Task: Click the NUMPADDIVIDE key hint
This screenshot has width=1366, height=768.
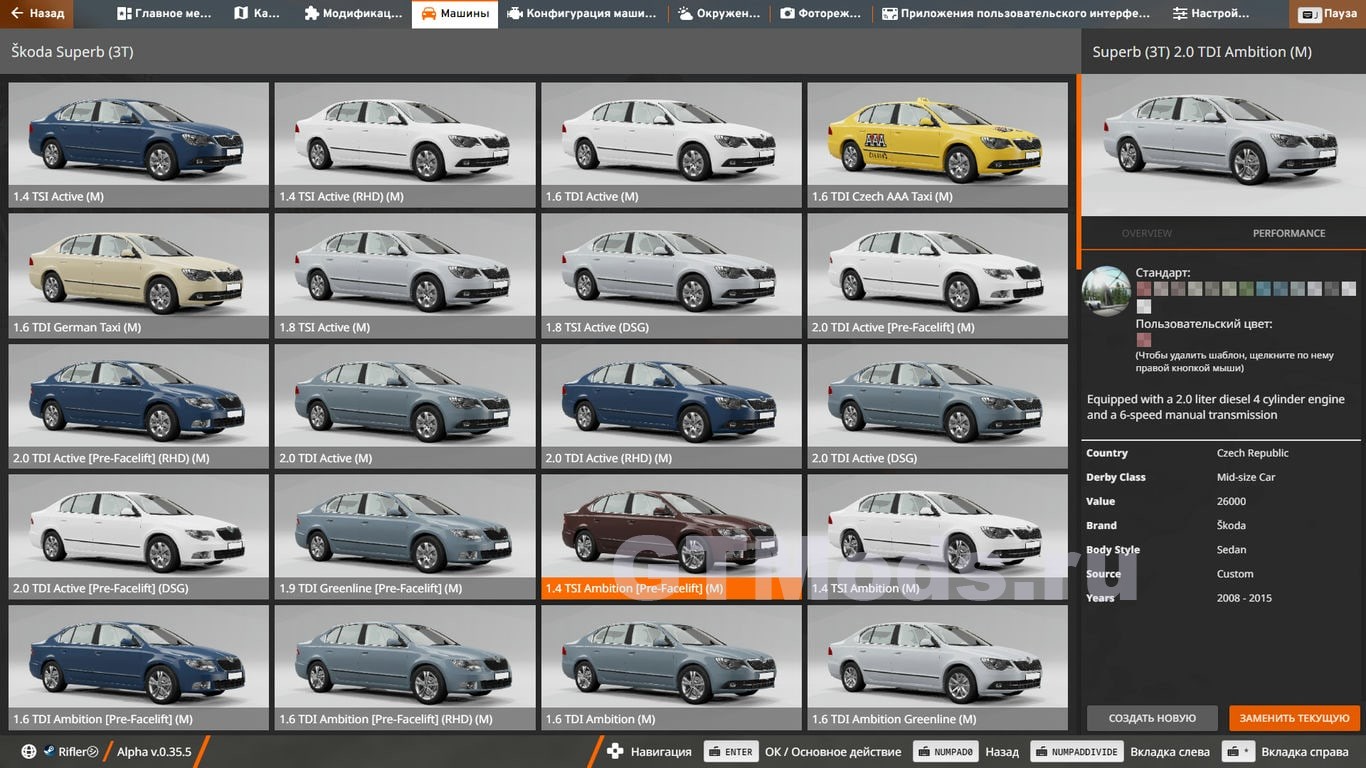Action: tap(1076, 752)
